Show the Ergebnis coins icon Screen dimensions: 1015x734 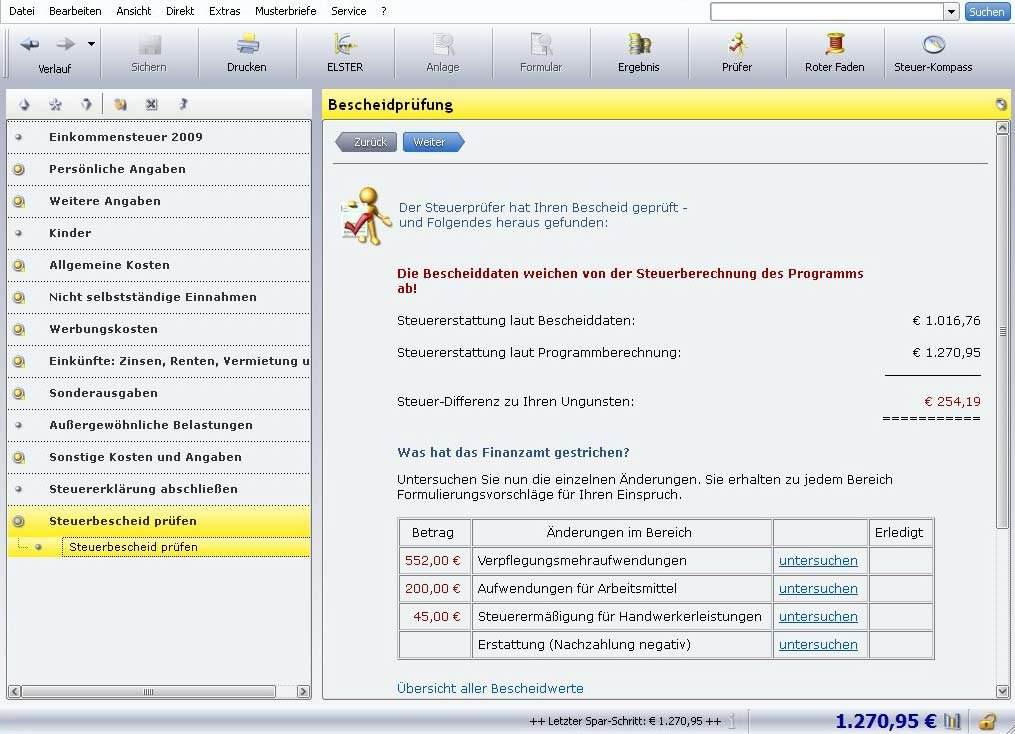639,45
